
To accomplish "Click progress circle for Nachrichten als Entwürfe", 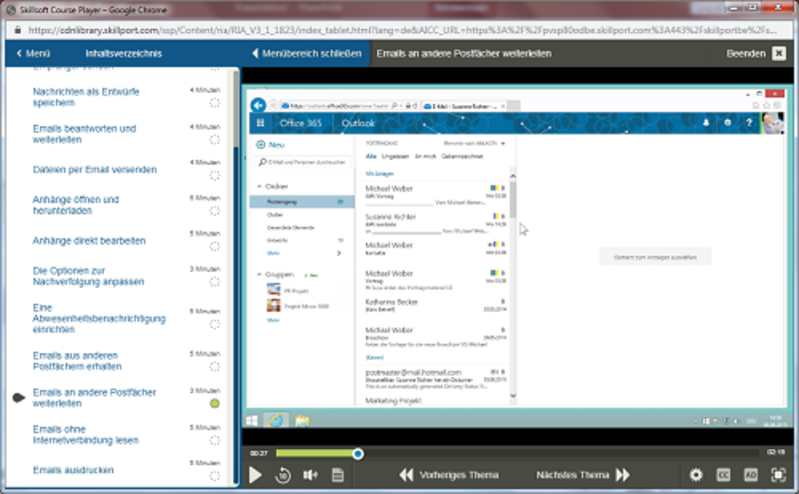I will click(215, 102).
